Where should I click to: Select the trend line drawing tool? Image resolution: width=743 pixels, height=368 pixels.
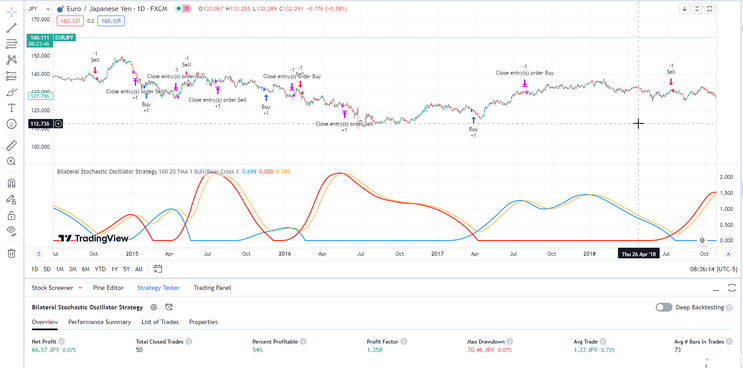tap(11, 28)
